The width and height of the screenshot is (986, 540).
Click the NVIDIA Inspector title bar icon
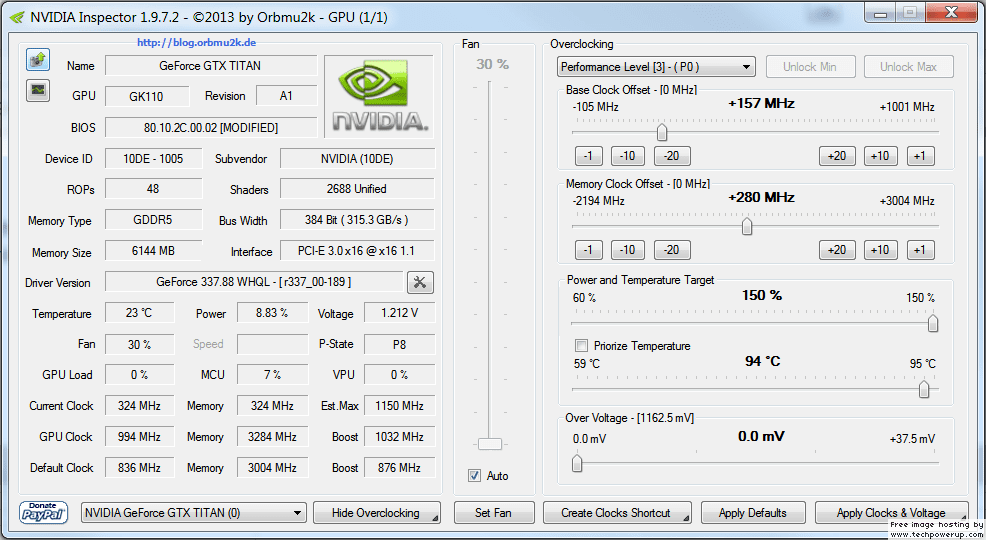(x=17, y=17)
